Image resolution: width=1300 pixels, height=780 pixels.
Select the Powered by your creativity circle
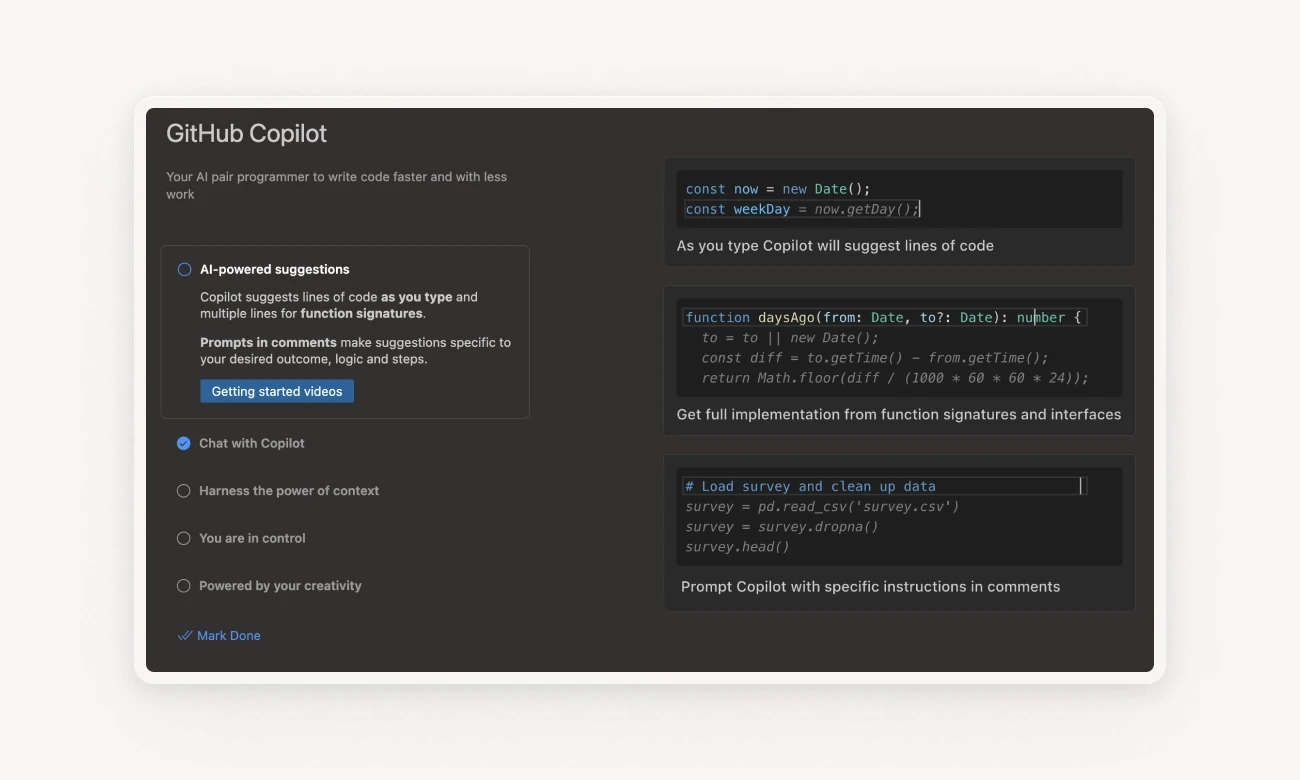[184, 586]
